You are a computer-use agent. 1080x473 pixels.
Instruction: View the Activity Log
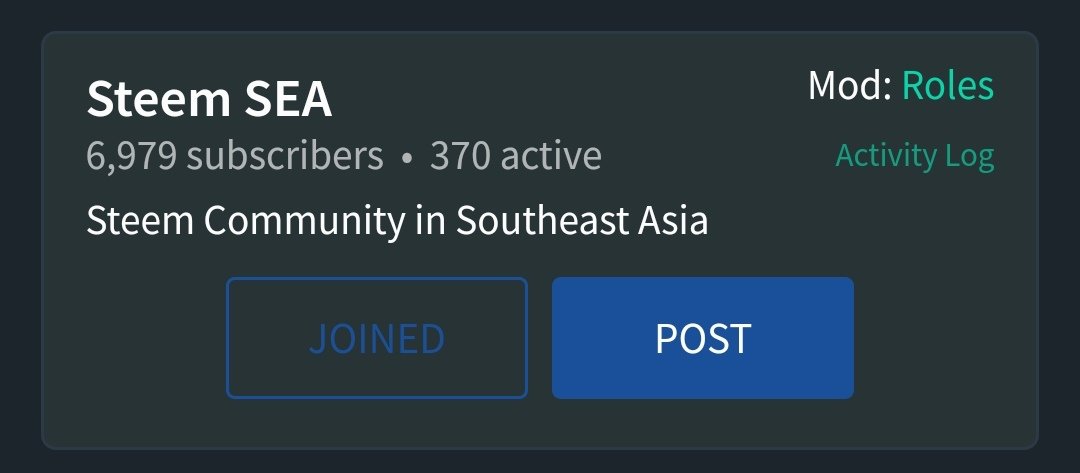(x=915, y=156)
